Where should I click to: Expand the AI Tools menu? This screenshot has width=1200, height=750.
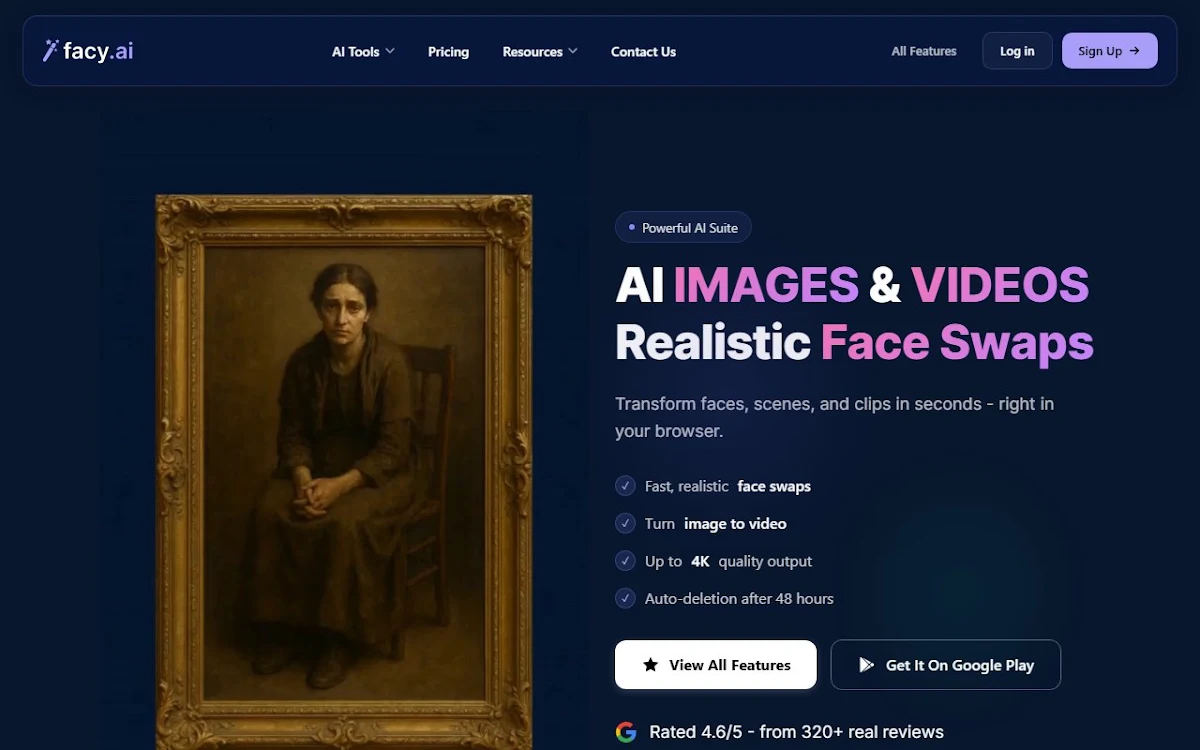click(x=363, y=51)
